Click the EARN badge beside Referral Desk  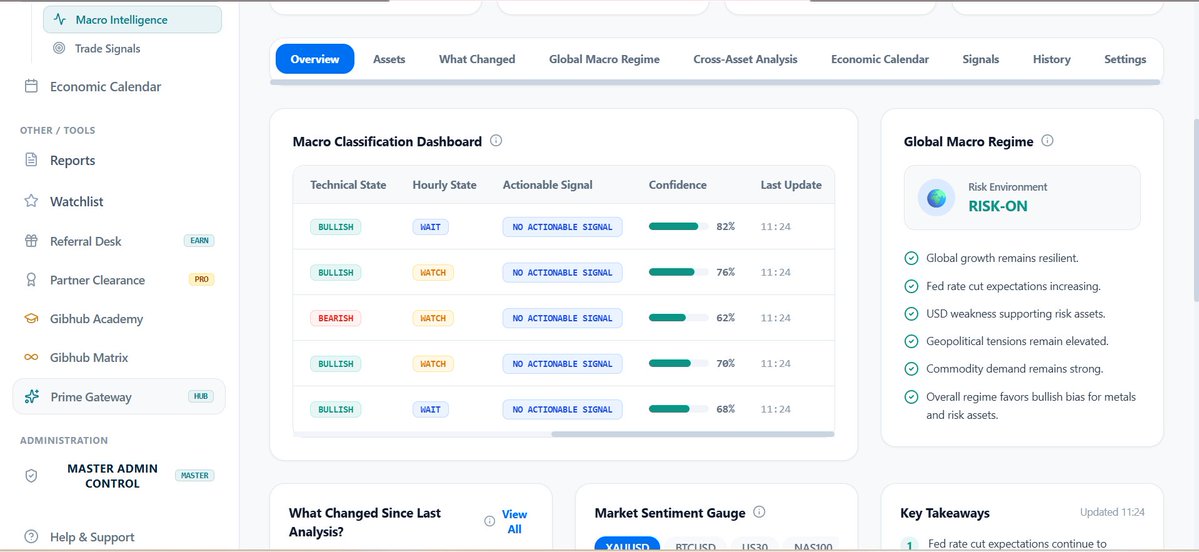pos(200,241)
